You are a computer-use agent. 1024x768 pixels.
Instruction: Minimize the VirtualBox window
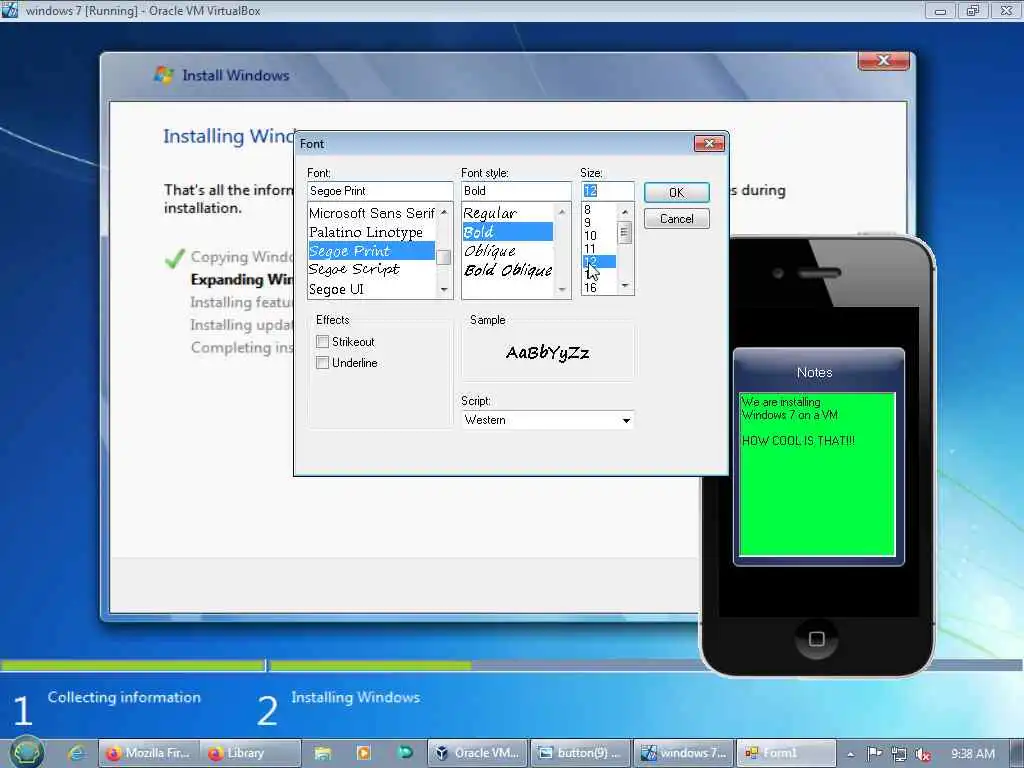pyautogui.click(x=940, y=10)
